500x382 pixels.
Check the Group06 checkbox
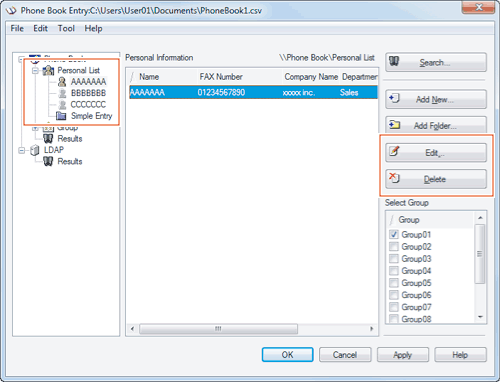(394, 295)
